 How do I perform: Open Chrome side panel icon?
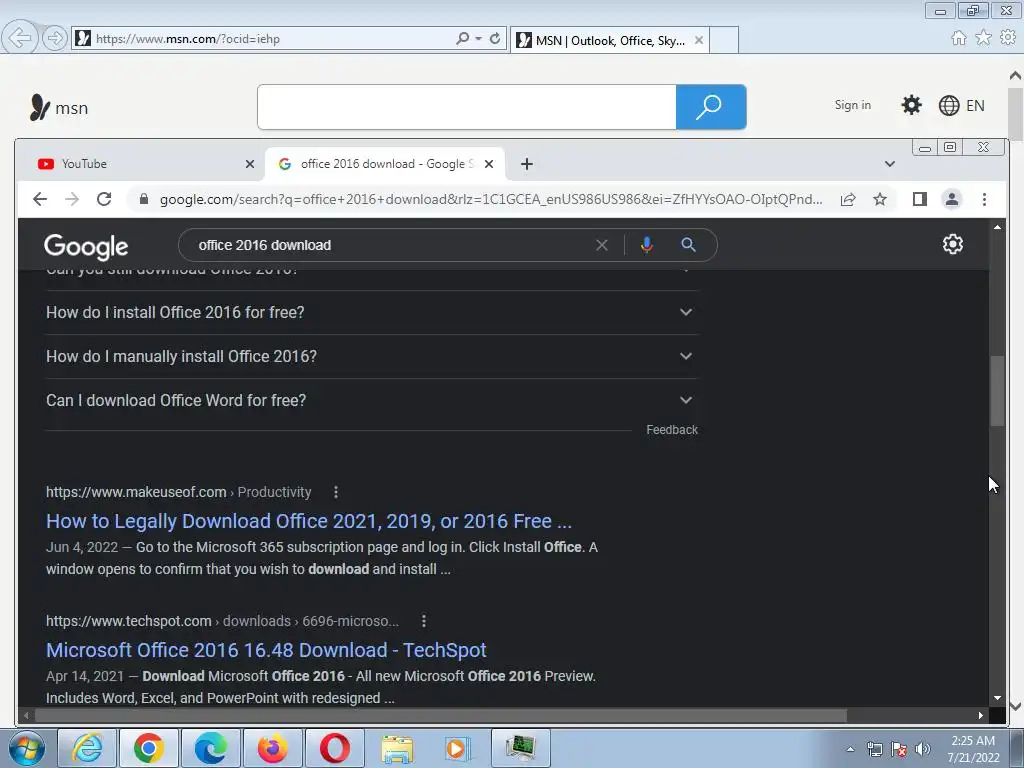(920, 199)
